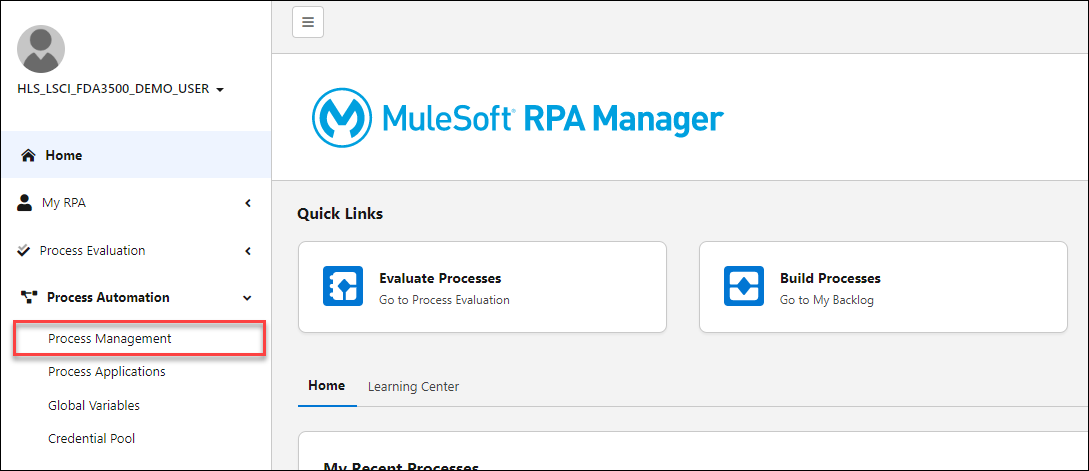Expand the Process Evaluation chevron
The height and width of the screenshot is (471, 1089).
pos(247,250)
